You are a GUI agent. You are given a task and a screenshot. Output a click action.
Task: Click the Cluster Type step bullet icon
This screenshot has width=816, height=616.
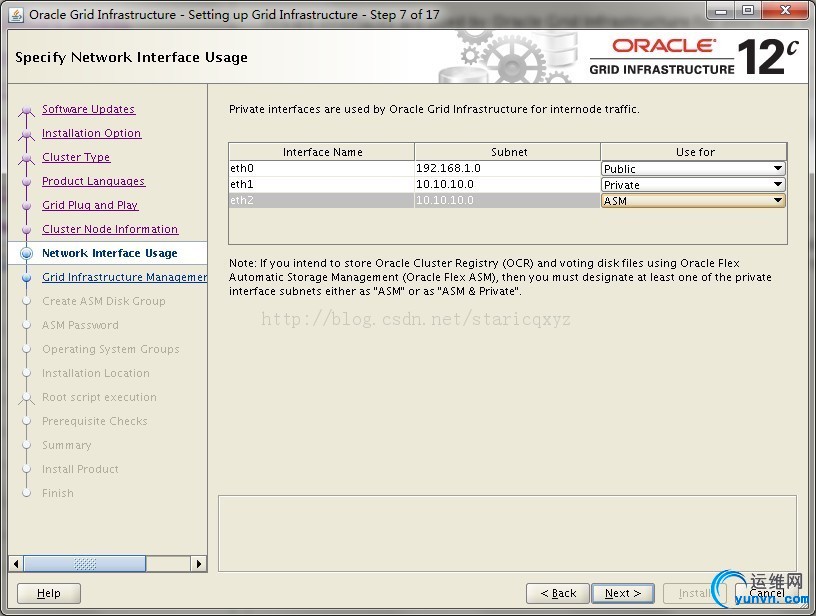tap(26, 158)
